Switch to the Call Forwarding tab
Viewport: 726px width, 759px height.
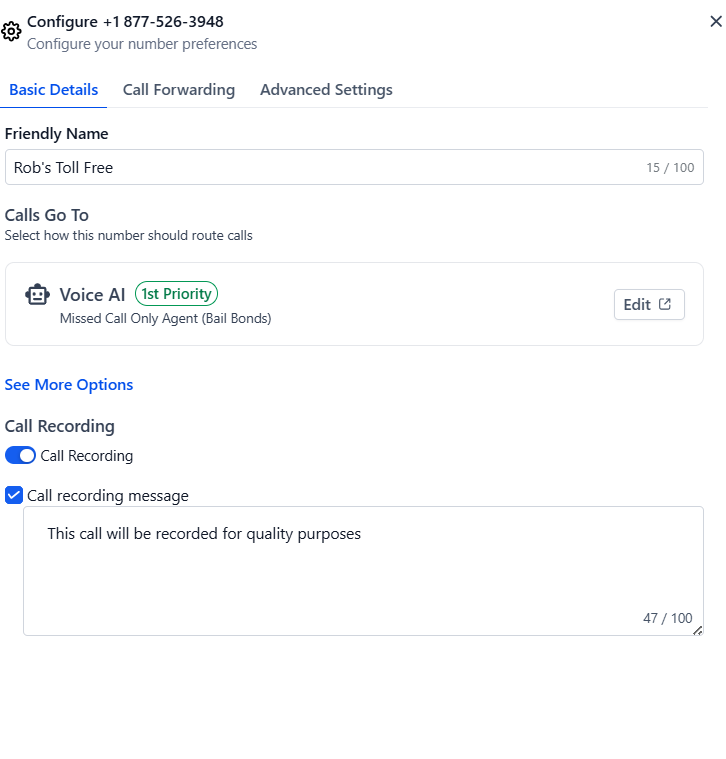[x=179, y=90]
